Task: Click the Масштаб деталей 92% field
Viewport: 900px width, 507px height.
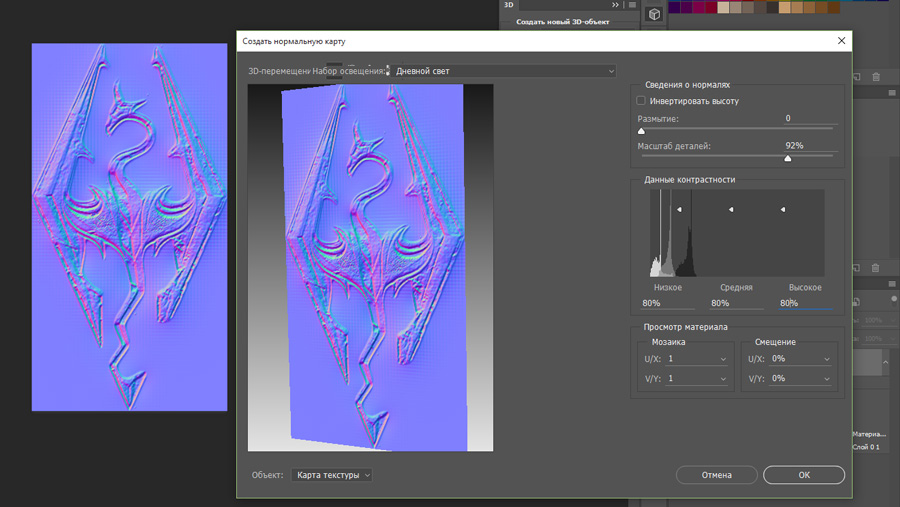Action: [x=810, y=146]
